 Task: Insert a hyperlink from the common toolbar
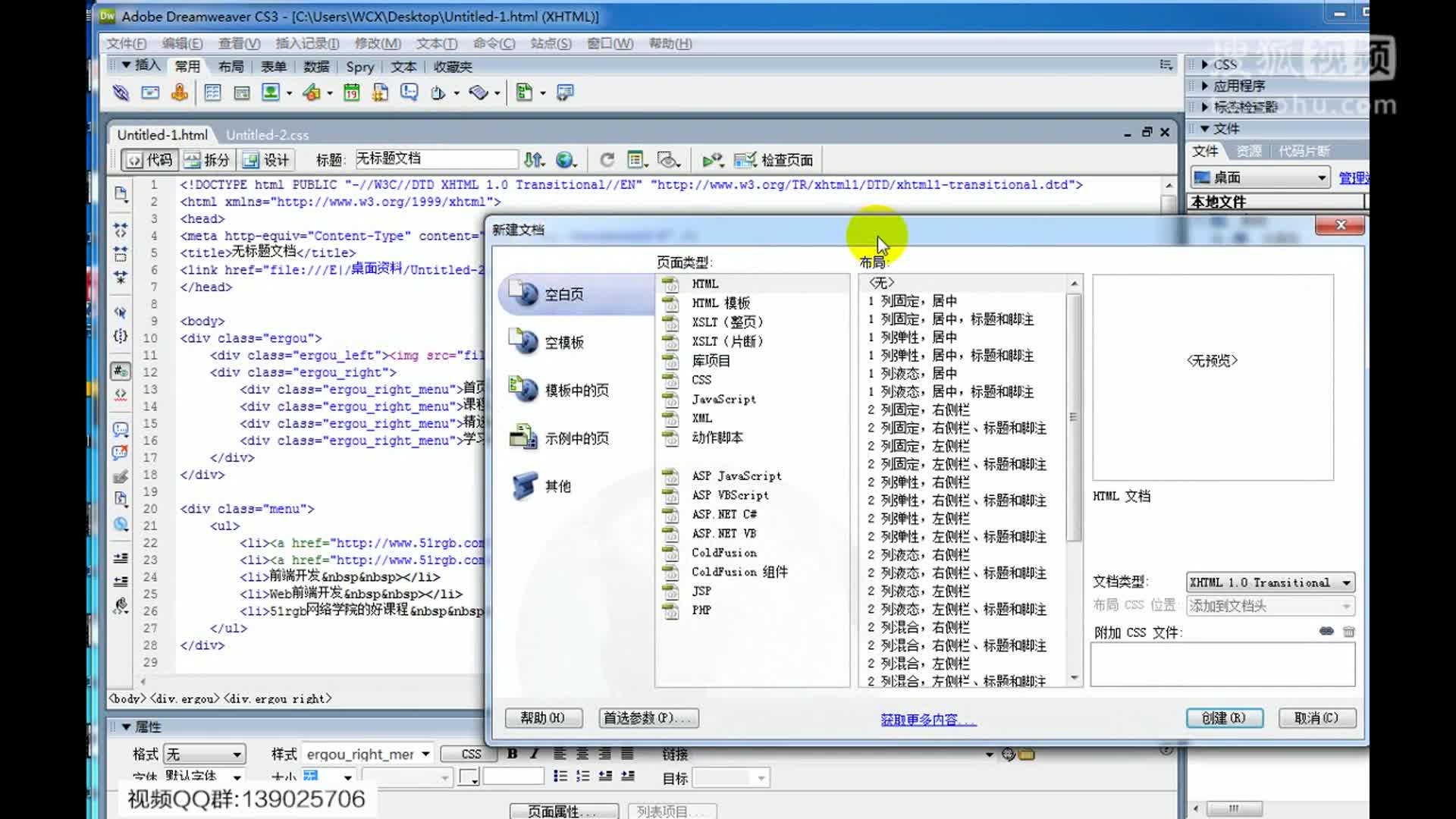pyautogui.click(x=121, y=93)
